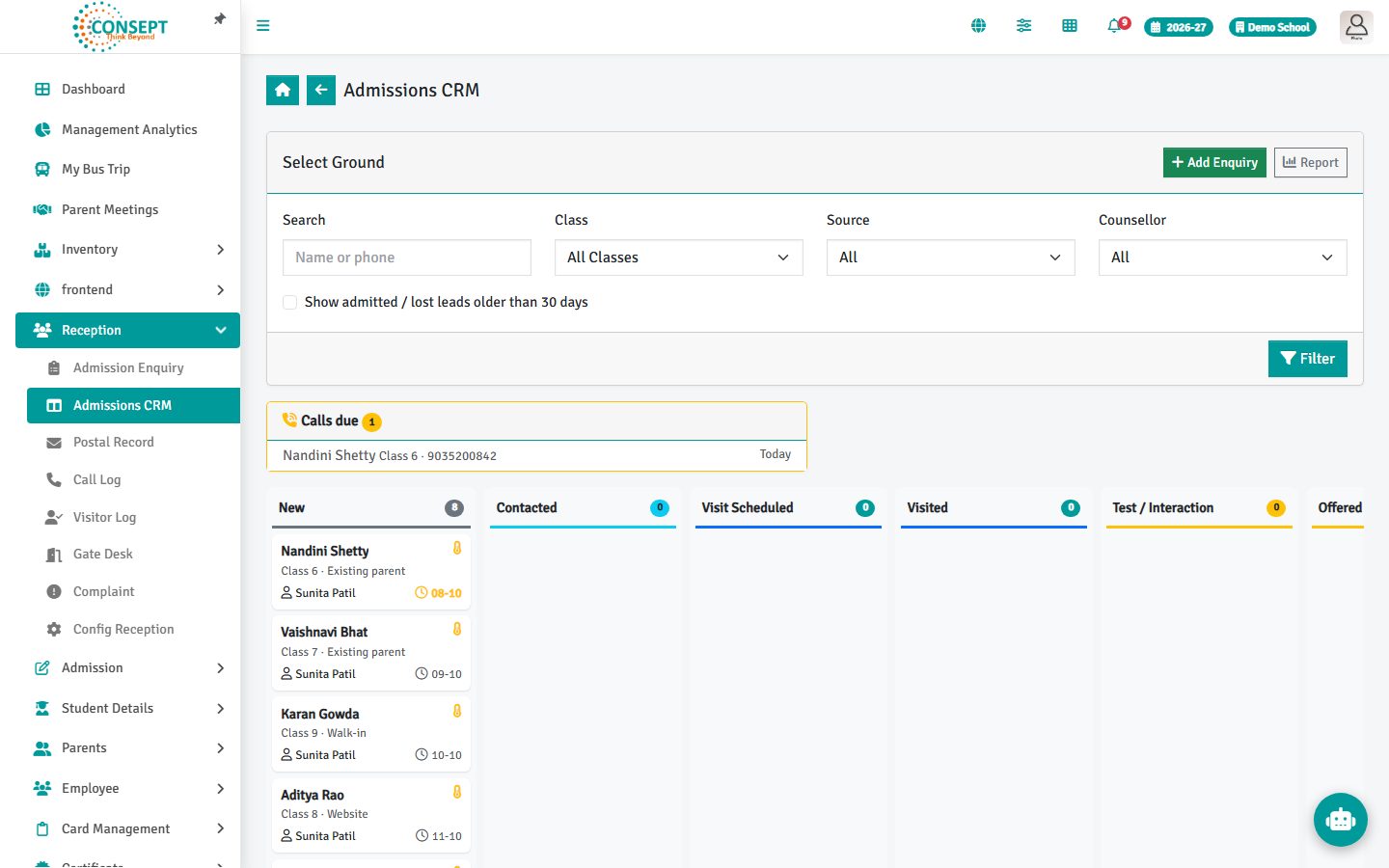Open Admission Enquiry submenu item

coord(133,367)
